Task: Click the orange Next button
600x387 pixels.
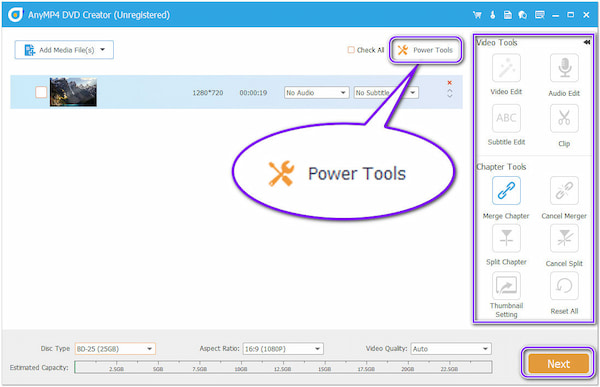Action: [558, 363]
